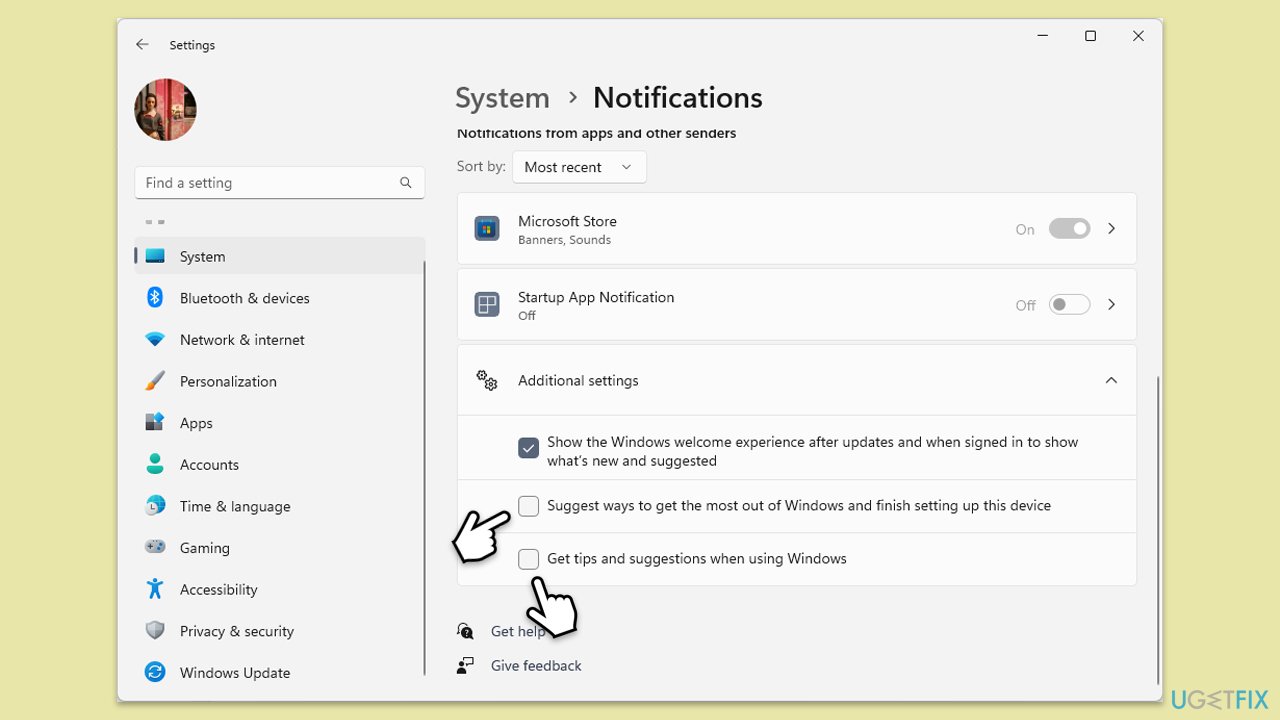This screenshot has width=1280, height=720.
Task: Select Bluetooth & devices label
Action: coord(245,298)
